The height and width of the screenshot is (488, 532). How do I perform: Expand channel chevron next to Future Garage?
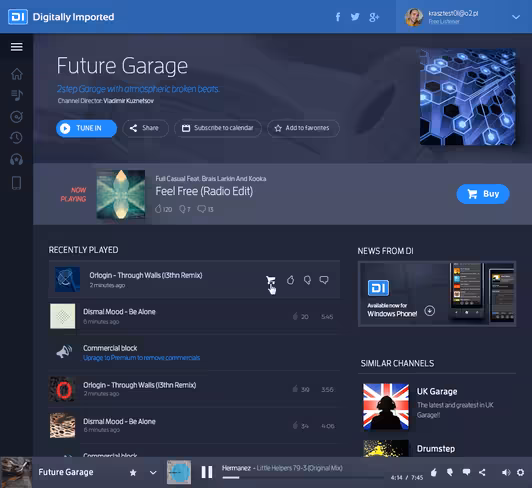tap(153, 472)
